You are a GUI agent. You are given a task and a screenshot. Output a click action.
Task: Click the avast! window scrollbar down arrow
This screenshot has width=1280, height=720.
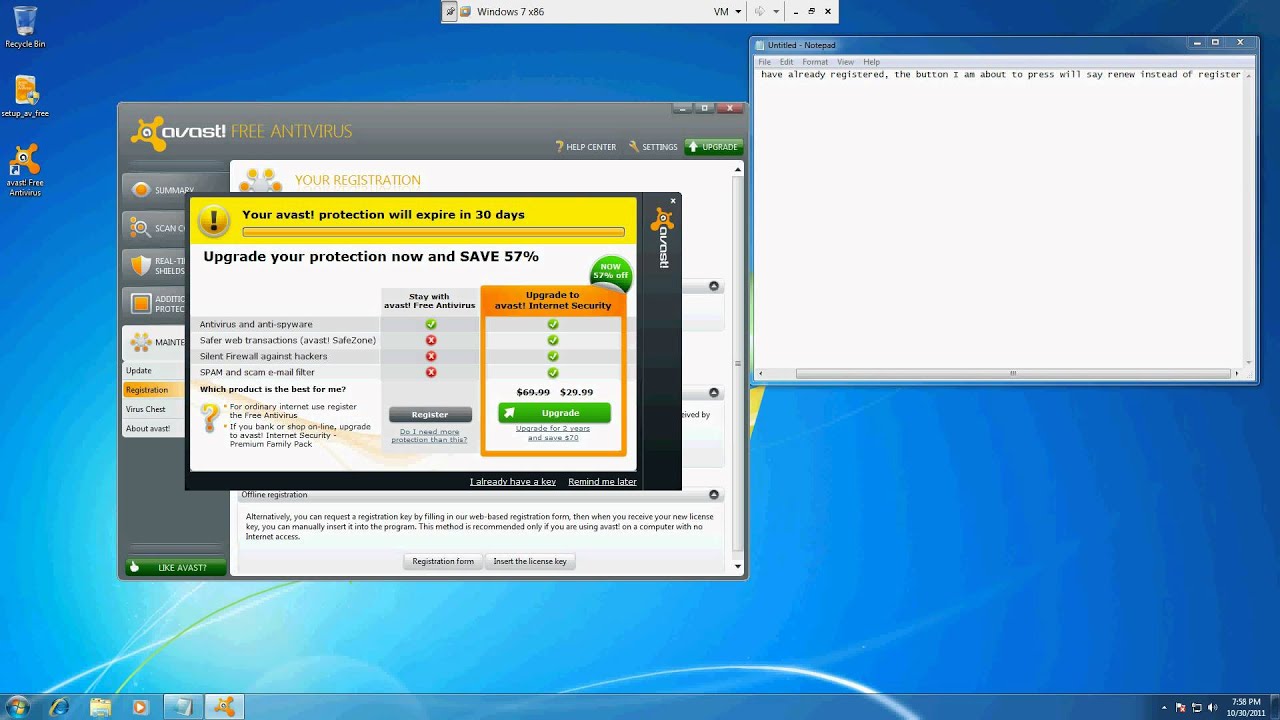point(738,567)
